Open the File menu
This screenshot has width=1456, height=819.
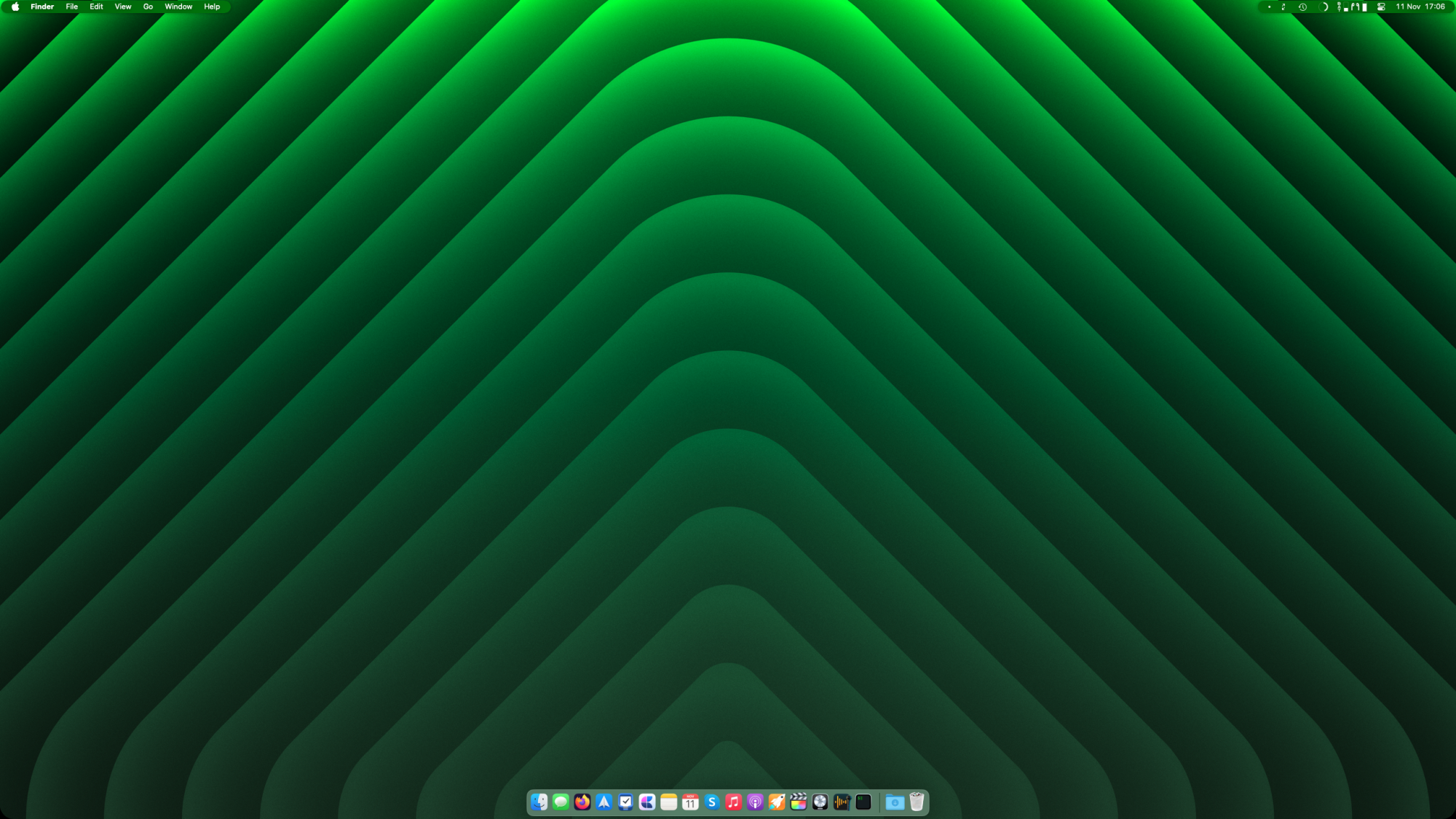(x=72, y=7)
